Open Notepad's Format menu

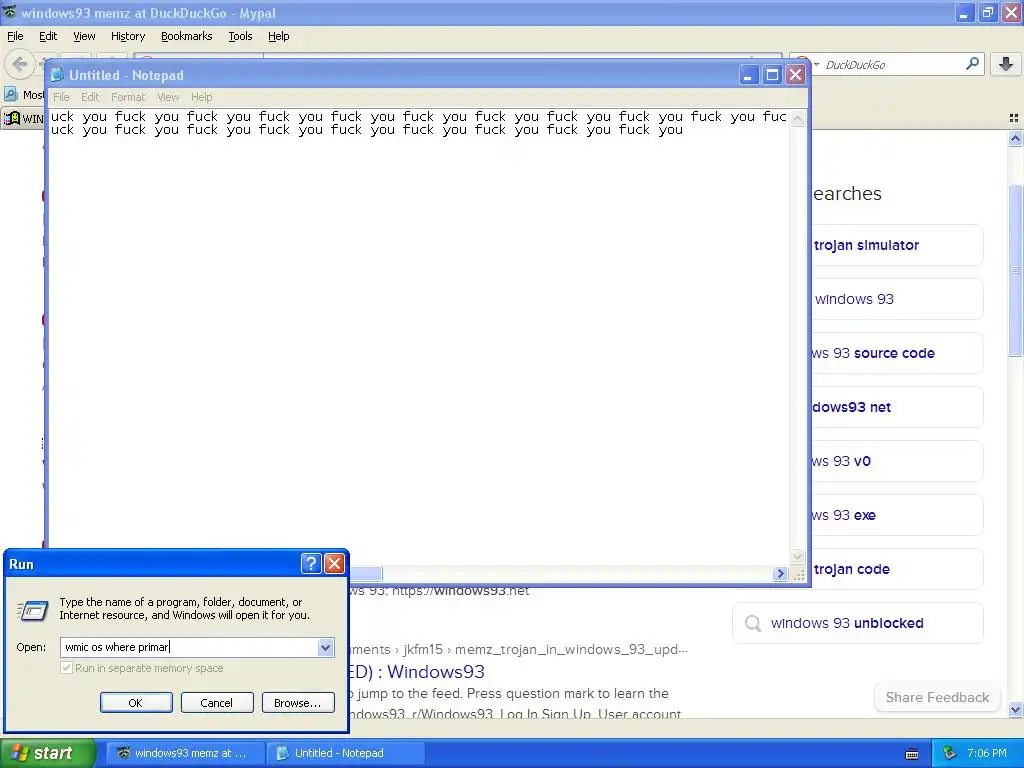point(127,97)
